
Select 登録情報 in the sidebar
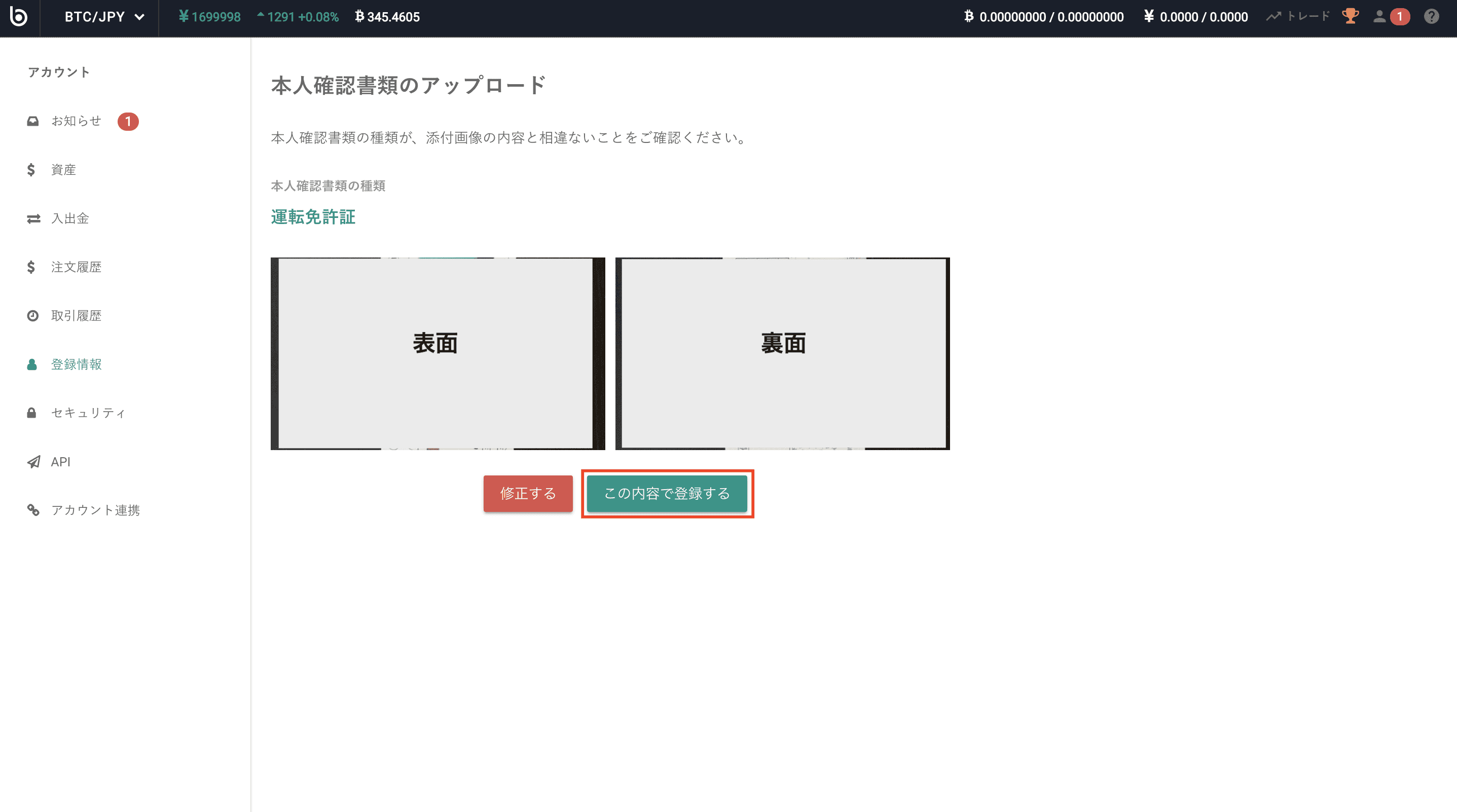click(x=77, y=364)
